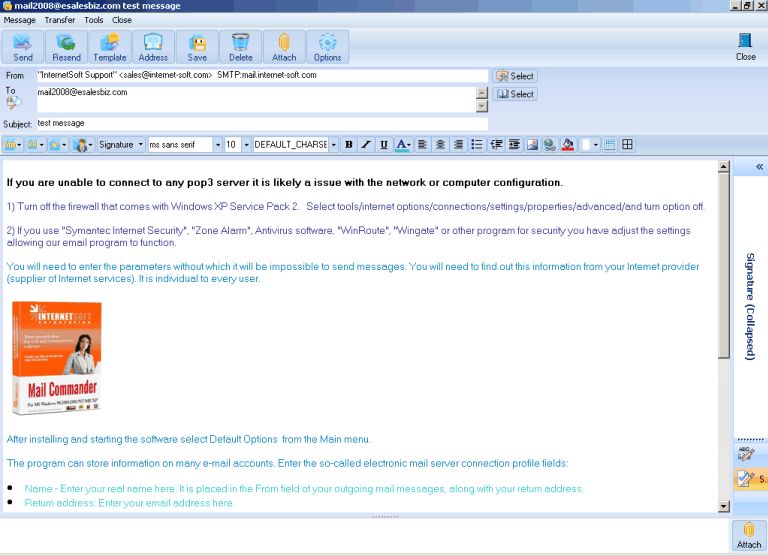Click the background fill color bucket icon
Image resolution: width=768 pixels, height=556 pixels.
tap(568, 145)
